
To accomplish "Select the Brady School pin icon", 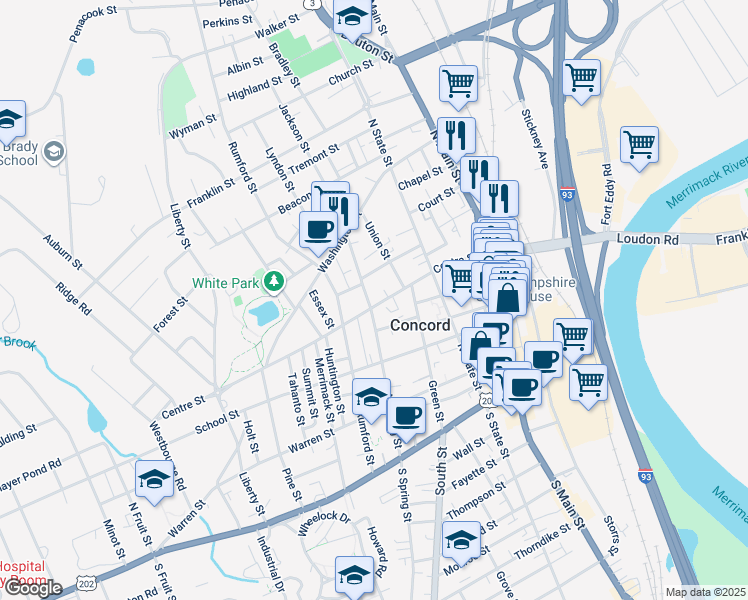I will [x=54, y=152].
